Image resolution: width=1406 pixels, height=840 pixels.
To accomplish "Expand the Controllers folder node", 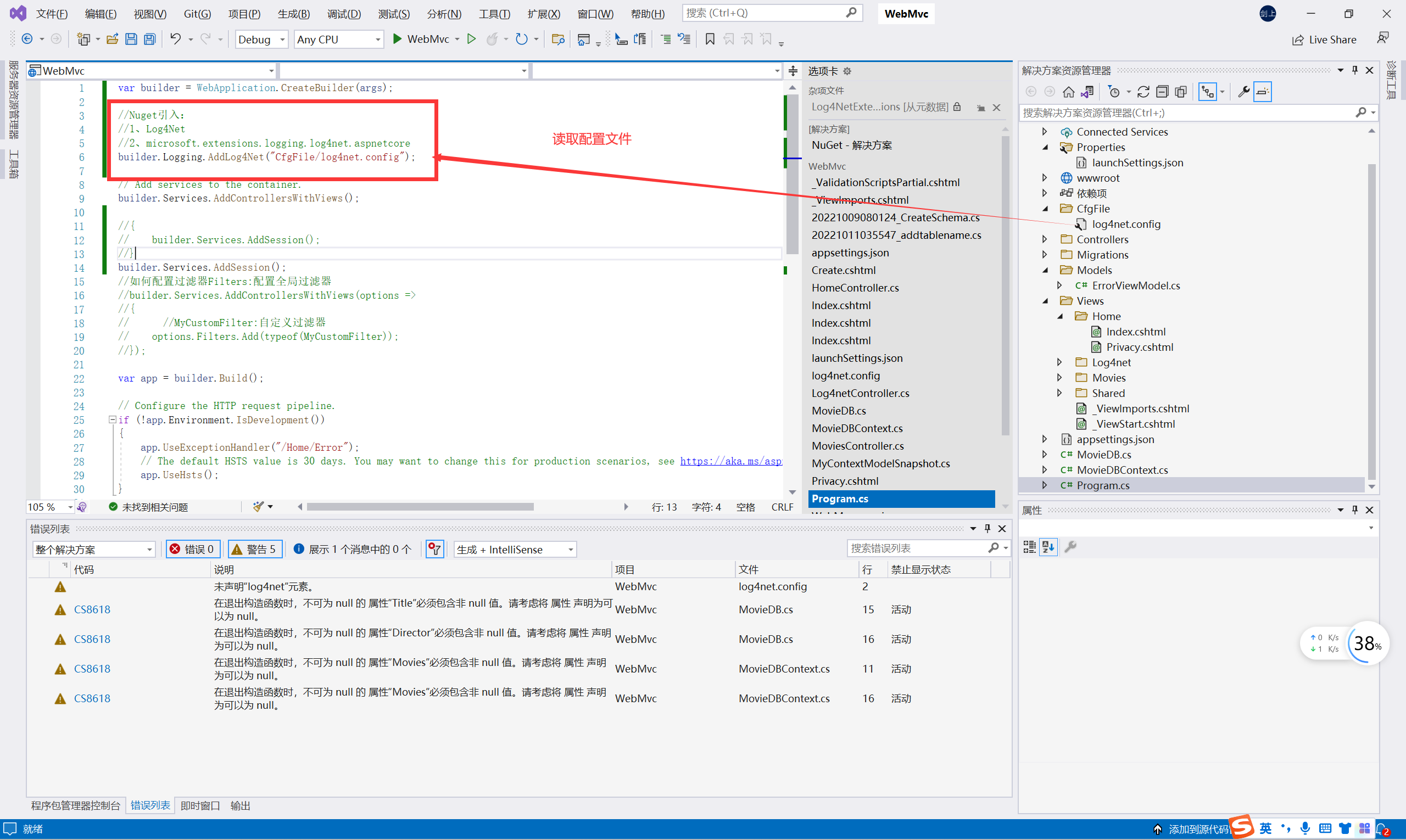I will tap(1045, 239).
